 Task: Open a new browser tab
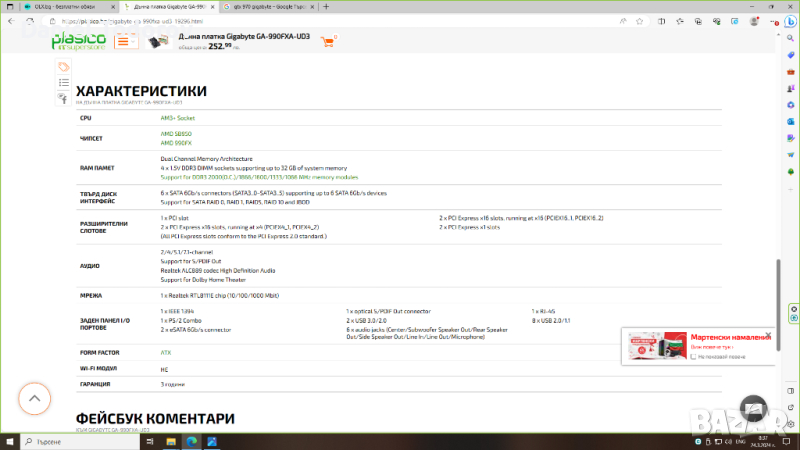(x=328, y=6)
